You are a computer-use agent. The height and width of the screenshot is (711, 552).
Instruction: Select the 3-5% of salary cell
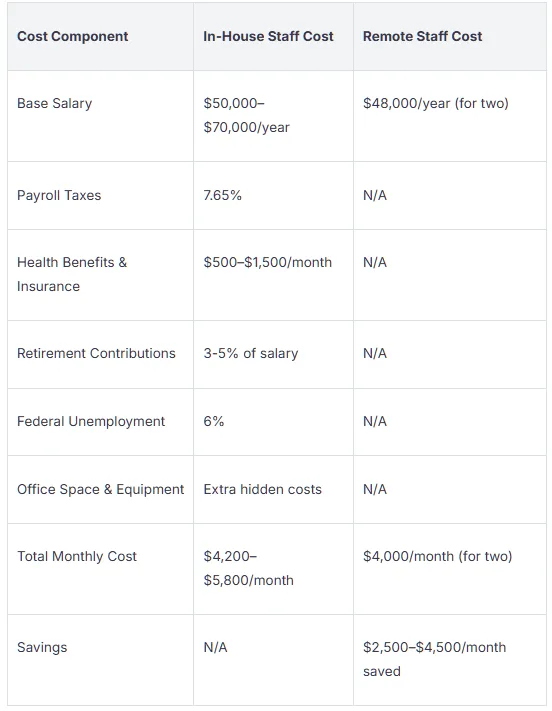pos(251,353)
